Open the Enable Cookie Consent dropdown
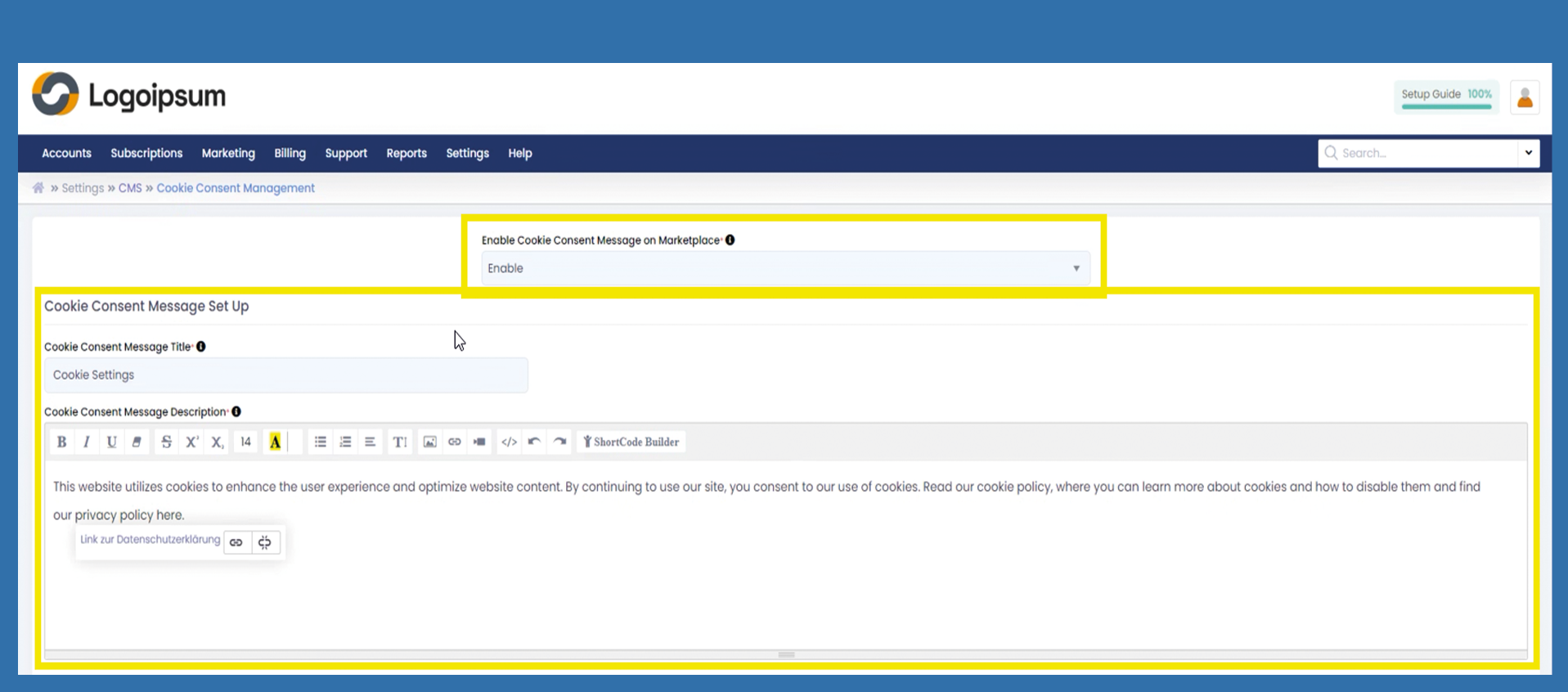The height and width of the screenshot is (692, 1568). tap(784, 268)
